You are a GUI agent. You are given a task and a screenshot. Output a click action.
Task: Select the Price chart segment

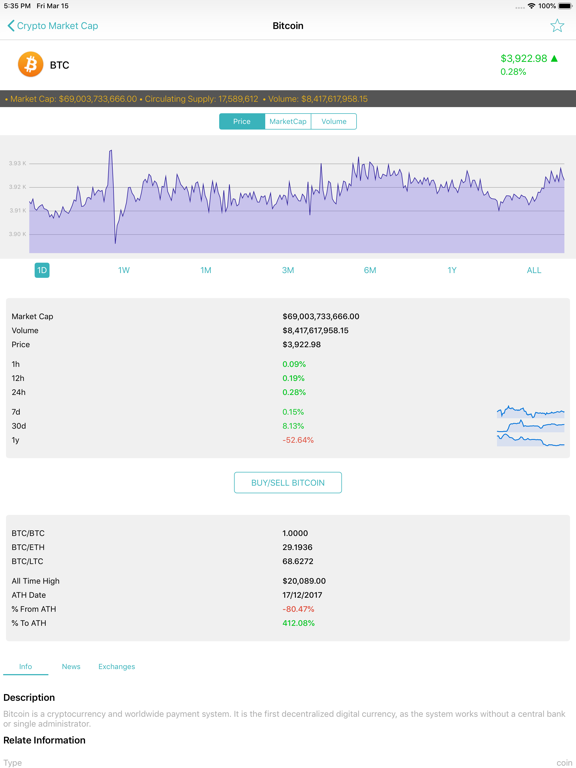click(x=241, y=121)
